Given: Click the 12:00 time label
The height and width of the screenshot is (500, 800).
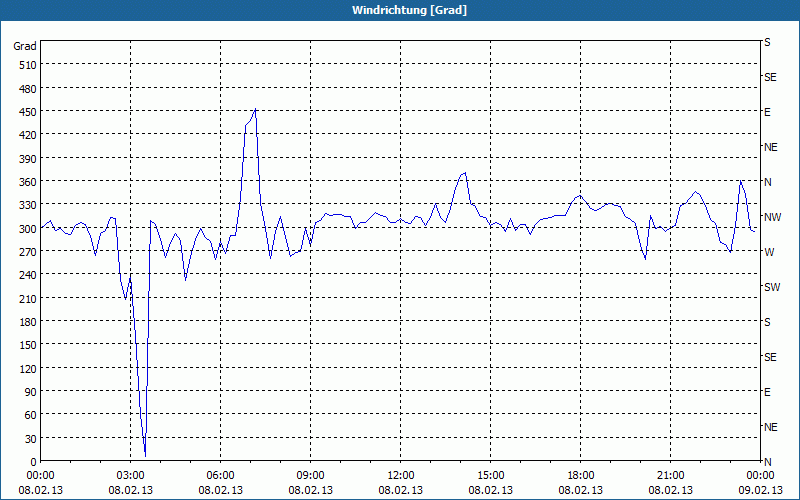Looking at the screenshot, I should (x=401, y=476).
